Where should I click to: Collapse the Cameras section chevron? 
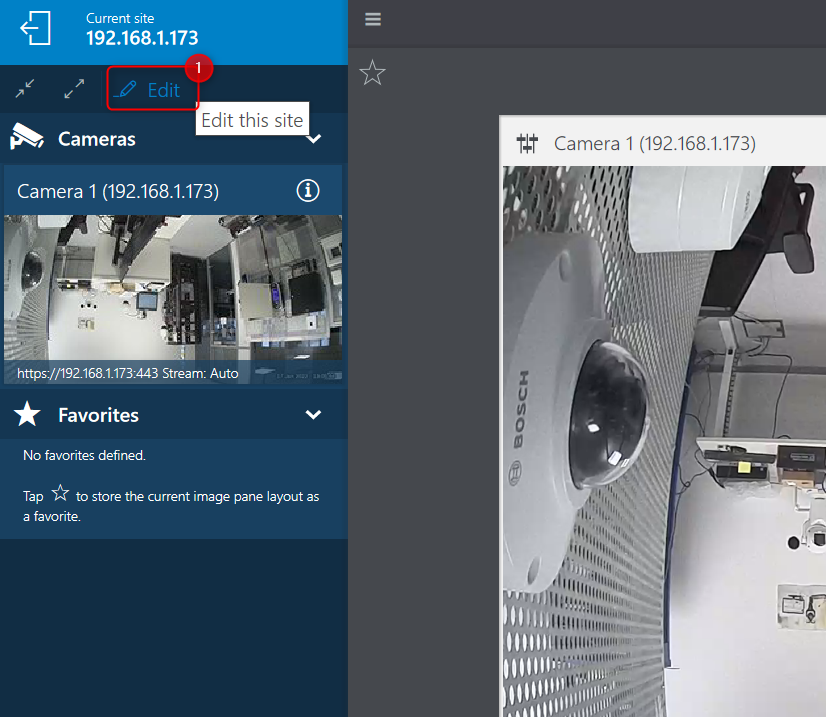coord(314,139)
